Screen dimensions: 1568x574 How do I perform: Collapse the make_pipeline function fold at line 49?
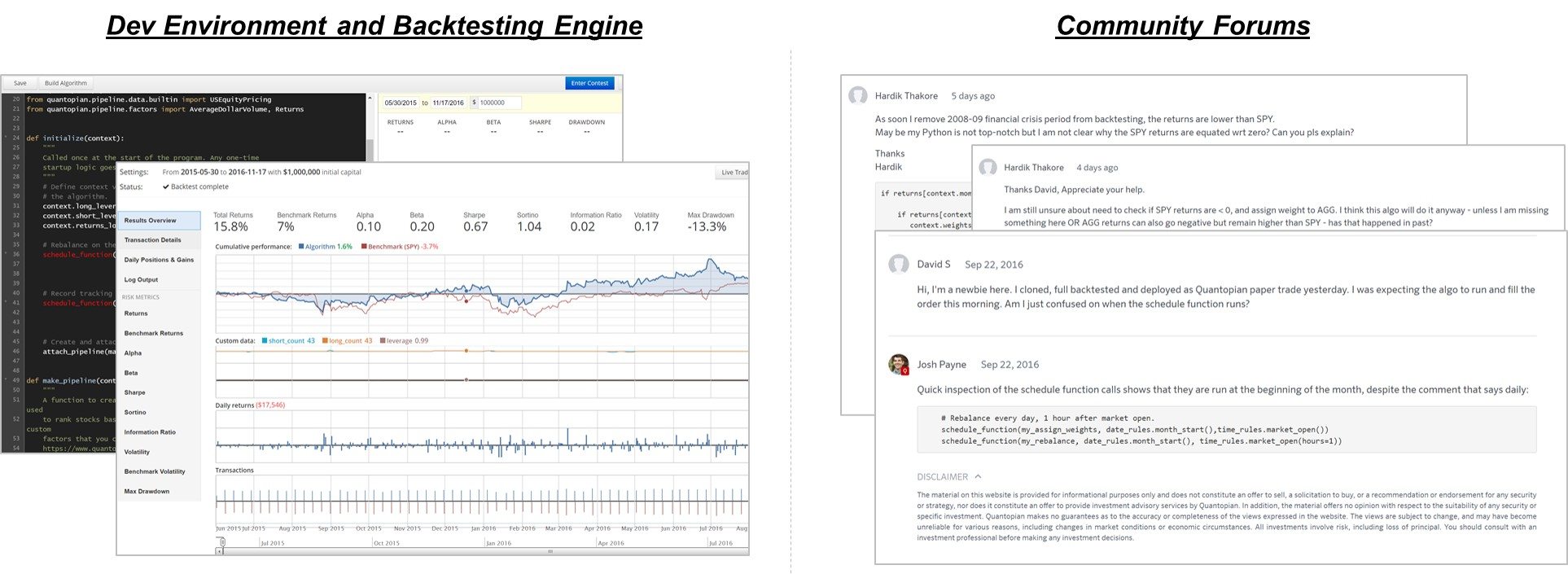pos(6,380)
